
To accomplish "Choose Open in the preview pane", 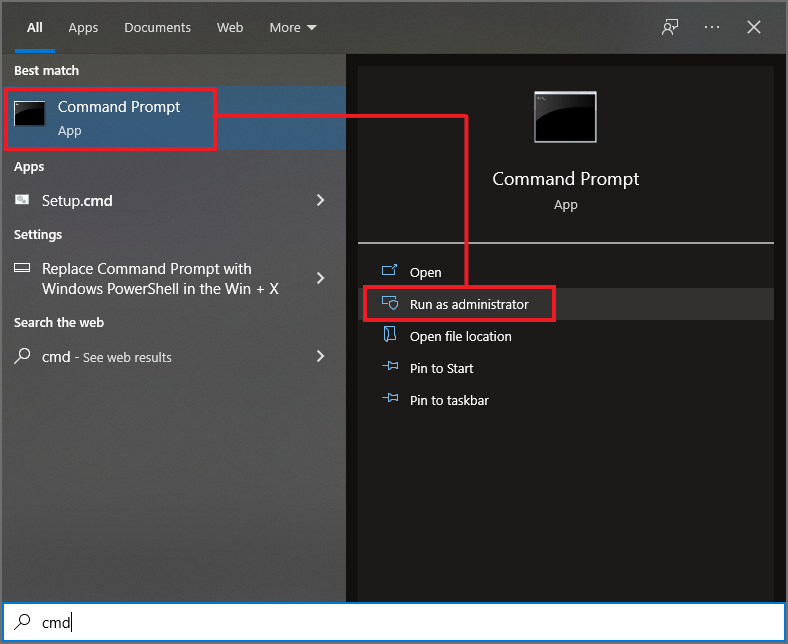I will click(x=566, y=272).
